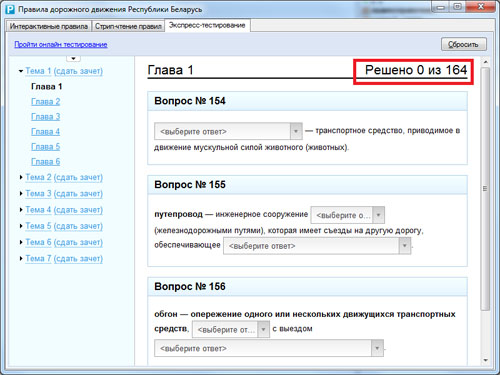Select the Экспресс-тестирование tab
Image resolution: width=500 pixels, height=375 pixels.
(207, 25)
